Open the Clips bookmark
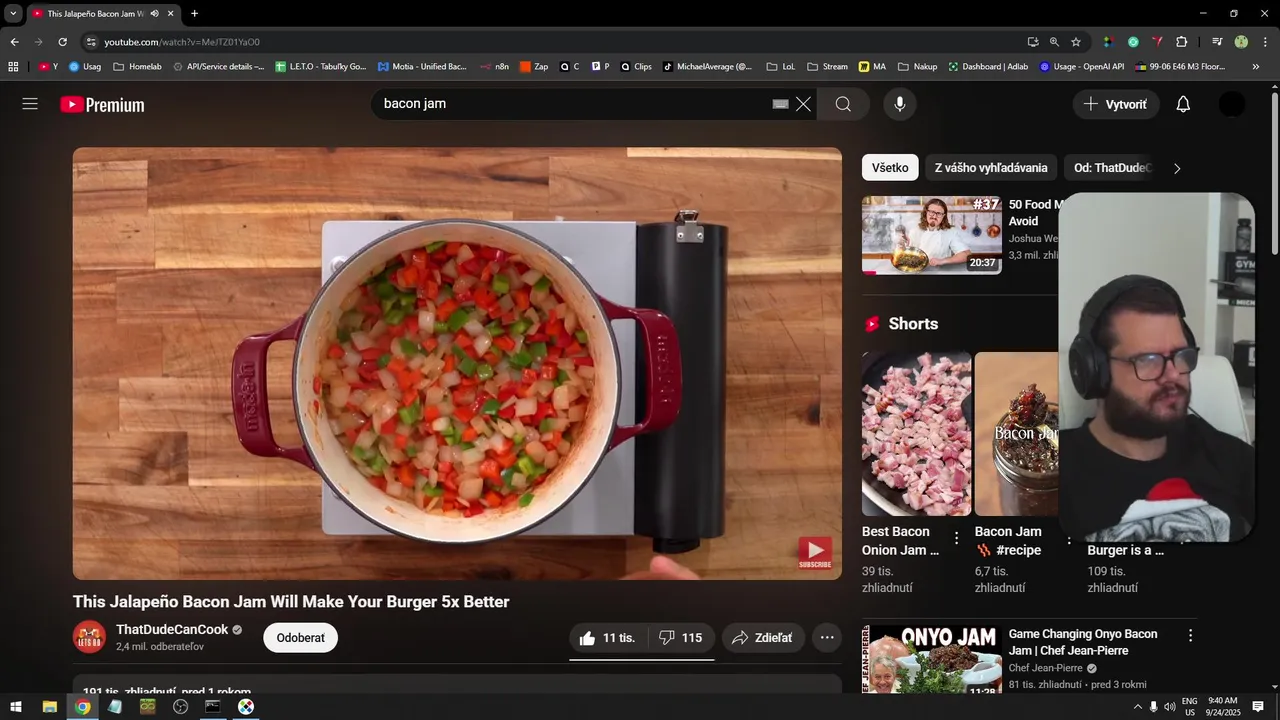The width and height of the screenshot is (1280, 720). (636, 67)
